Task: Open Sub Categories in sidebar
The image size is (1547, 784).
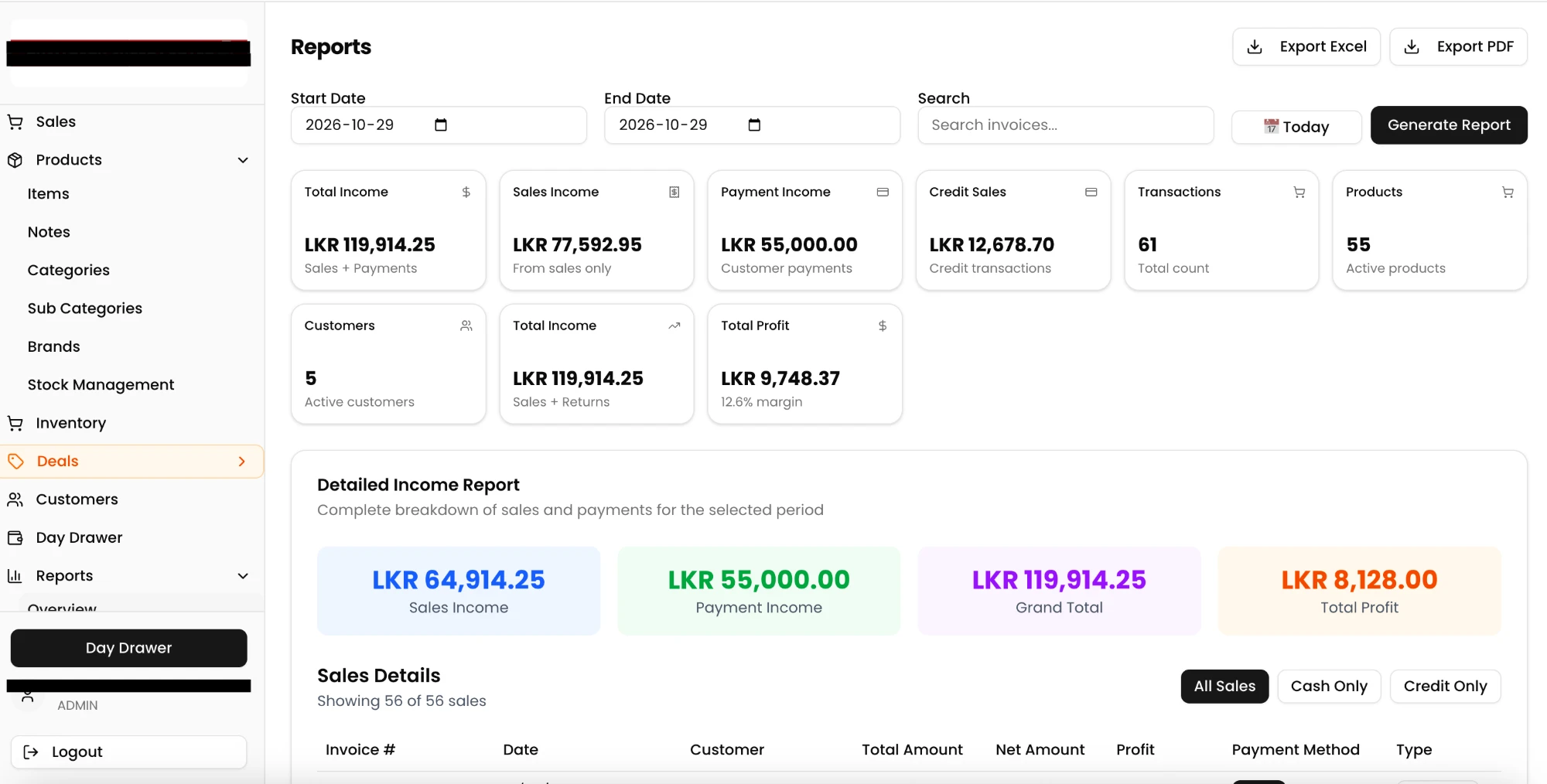Action: coord(85,308)
